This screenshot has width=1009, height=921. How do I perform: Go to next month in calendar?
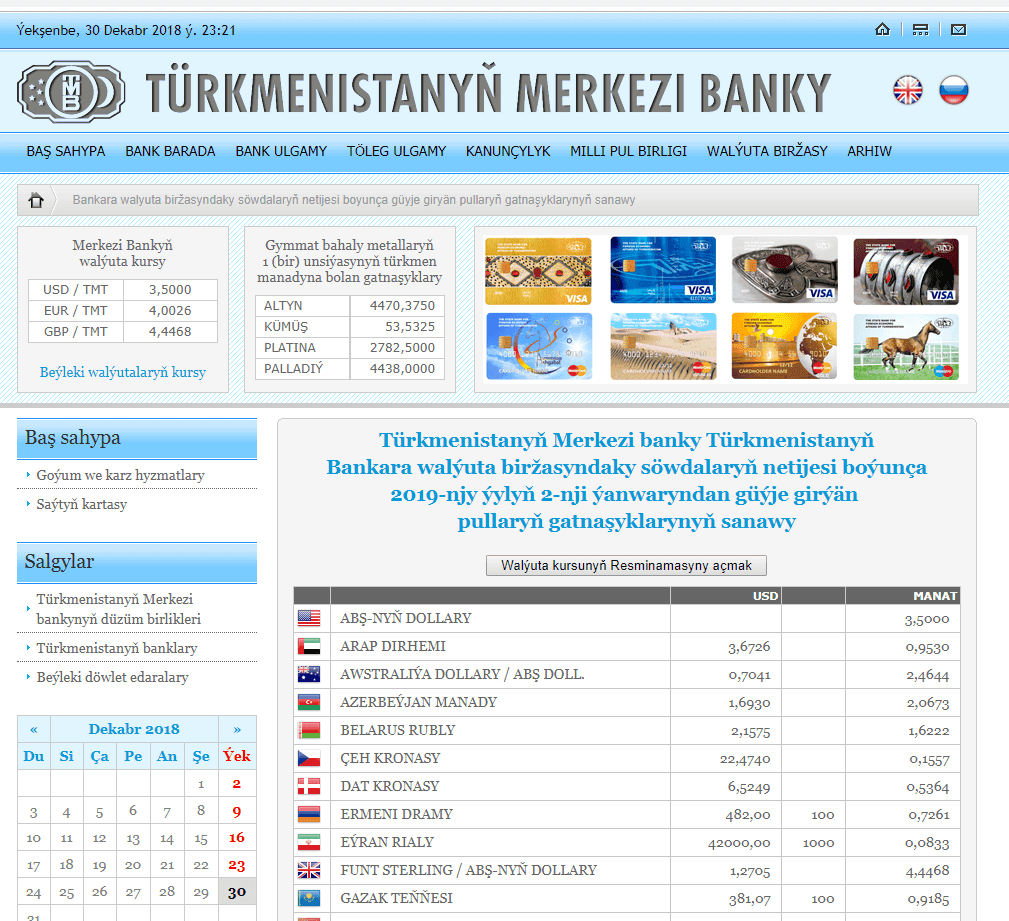[x=237, y=729]
